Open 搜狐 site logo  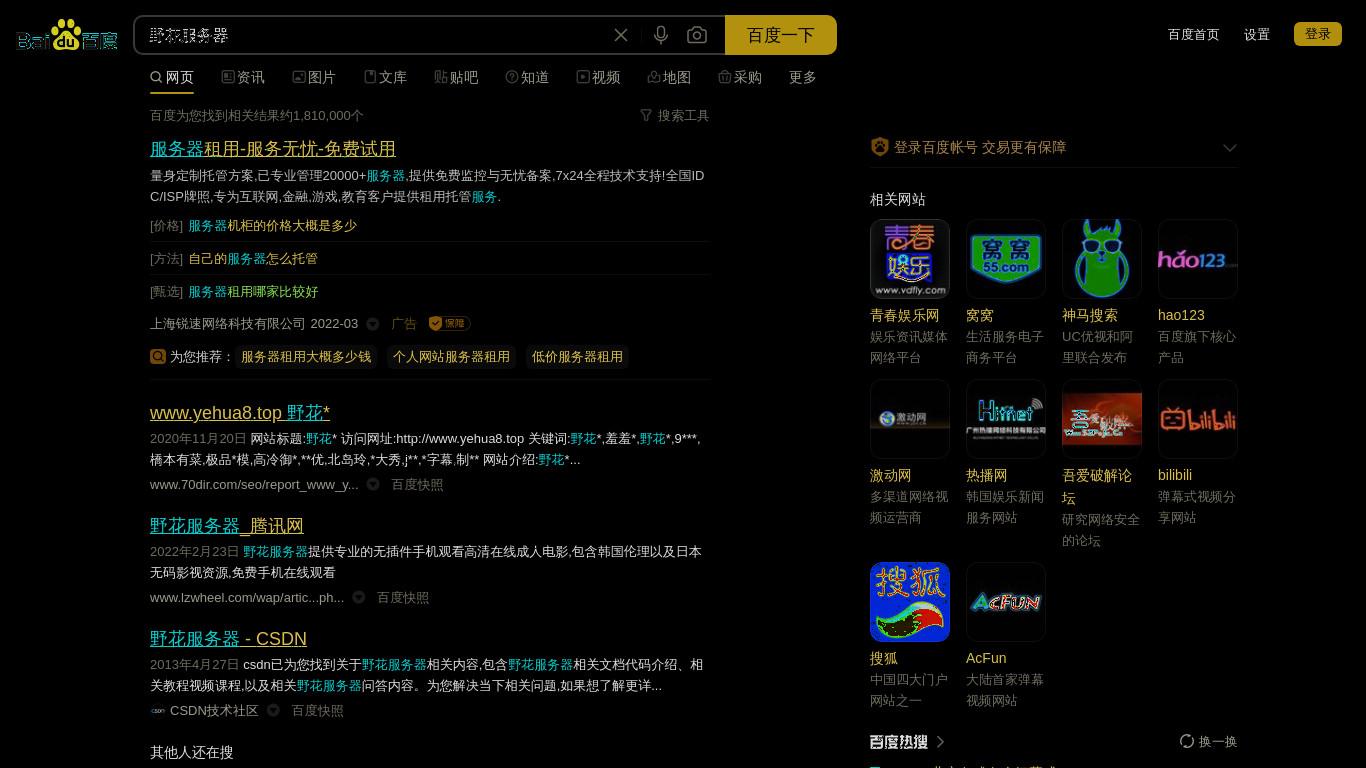coord(910,602)
